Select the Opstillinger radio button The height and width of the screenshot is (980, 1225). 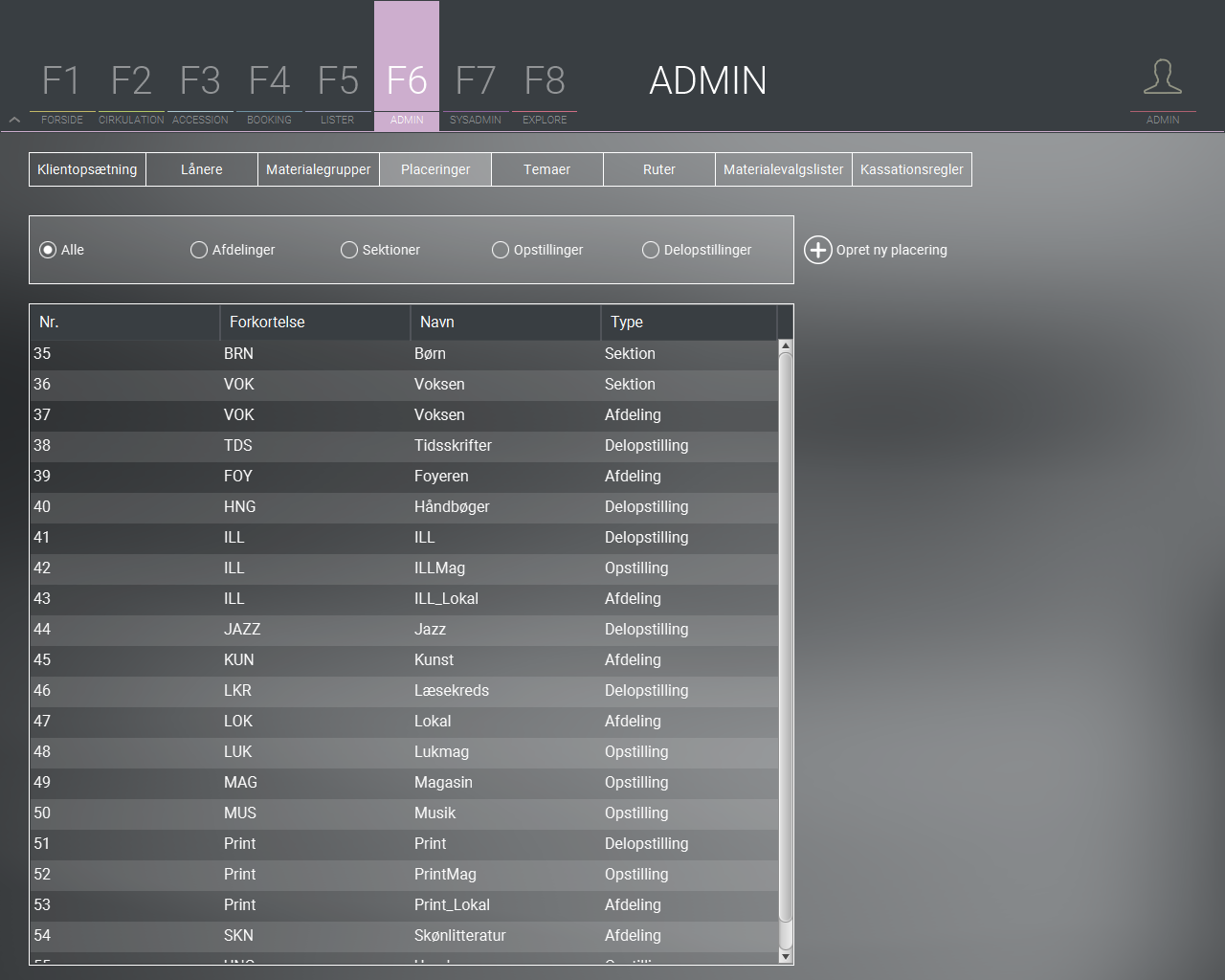pos(501,250)
